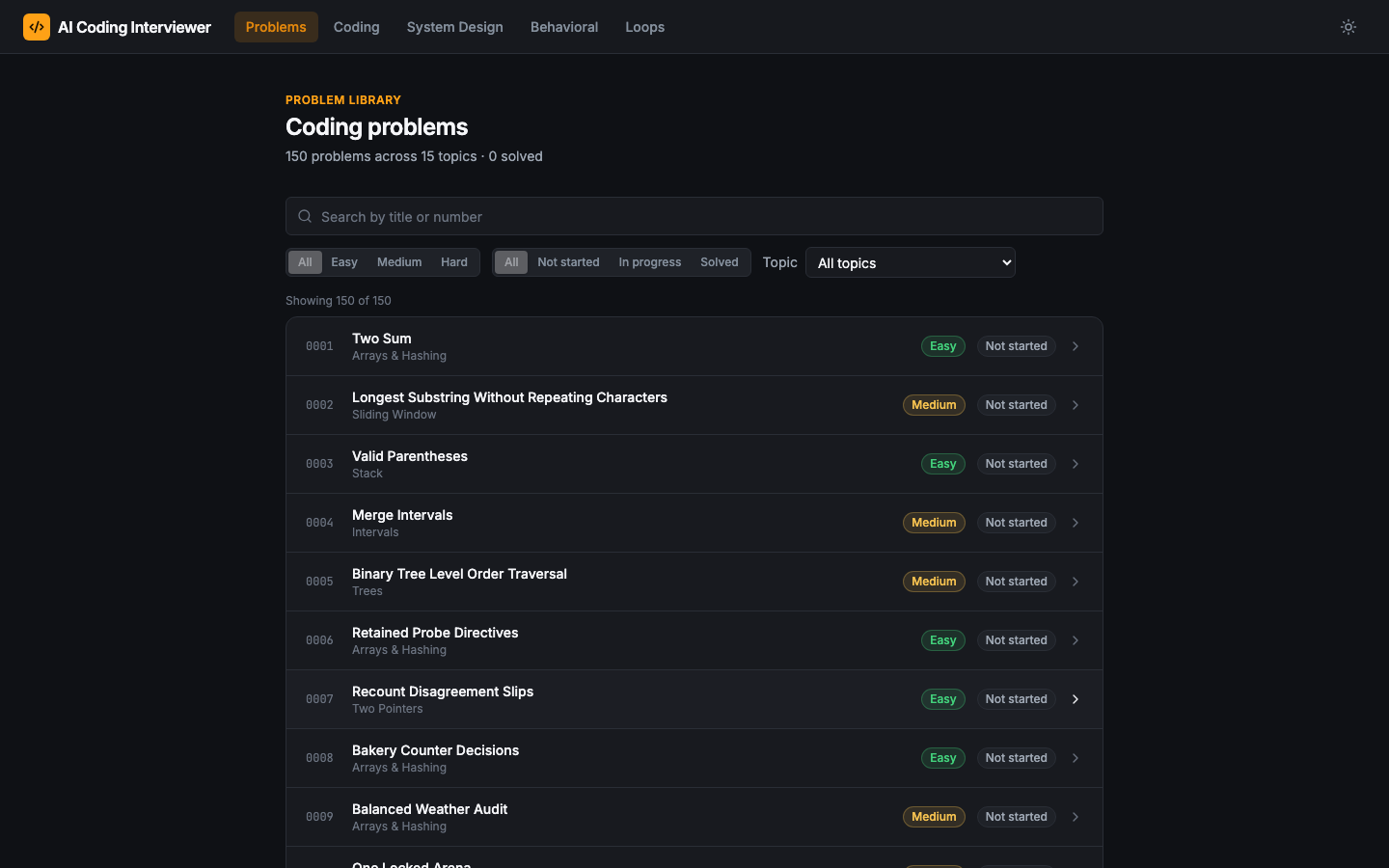This screenshot has width=1389, height=868.
Task: Open Two Sum via its chevron arrow
Action: [1076, 346]
